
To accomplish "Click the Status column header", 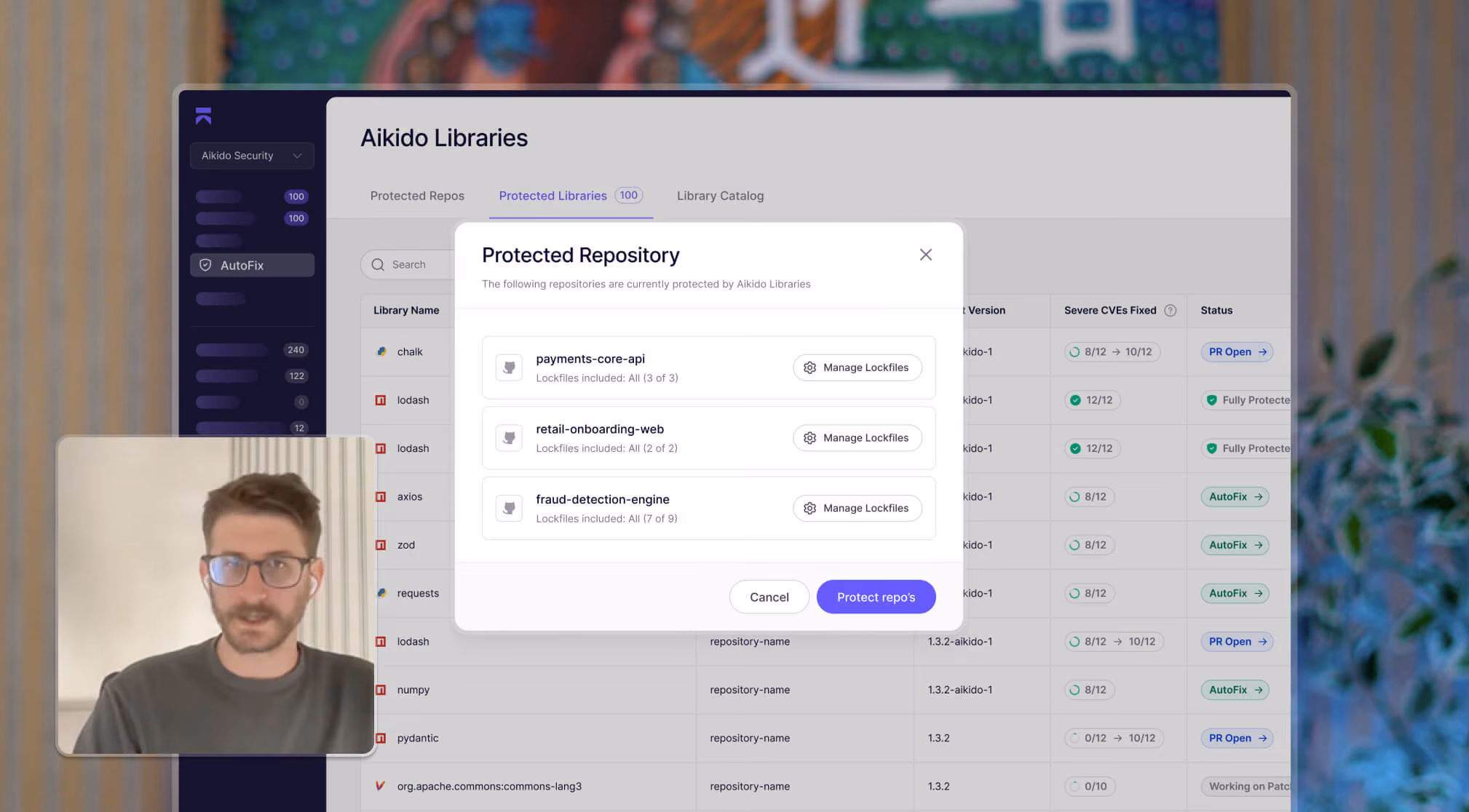I will point(1216,310).
